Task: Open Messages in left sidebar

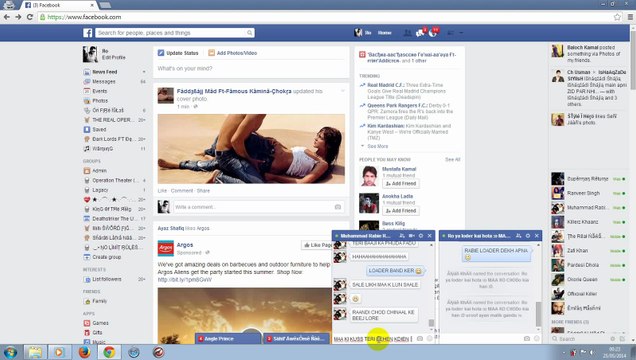Action: pyautogui.click(x=103, y=82)
